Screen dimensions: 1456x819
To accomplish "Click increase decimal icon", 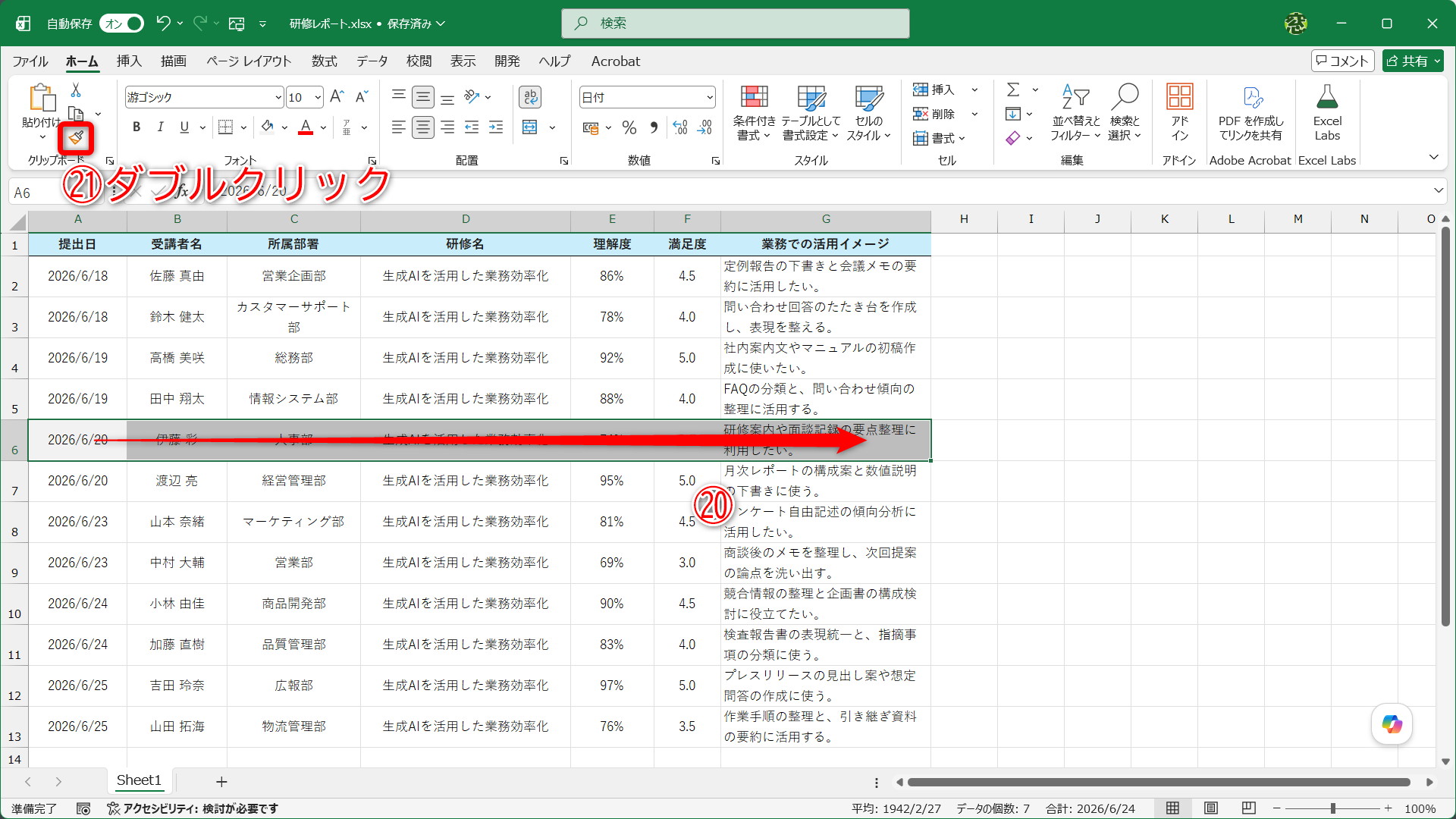I will coord(680,127).
